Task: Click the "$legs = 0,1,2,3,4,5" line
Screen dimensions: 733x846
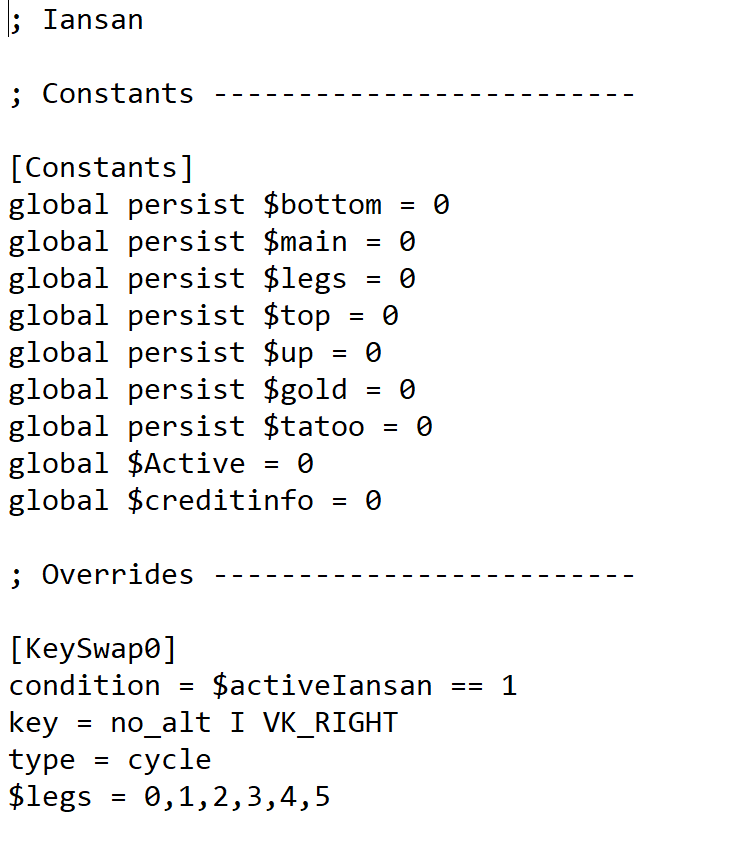Action: click(x=169, y=797)
